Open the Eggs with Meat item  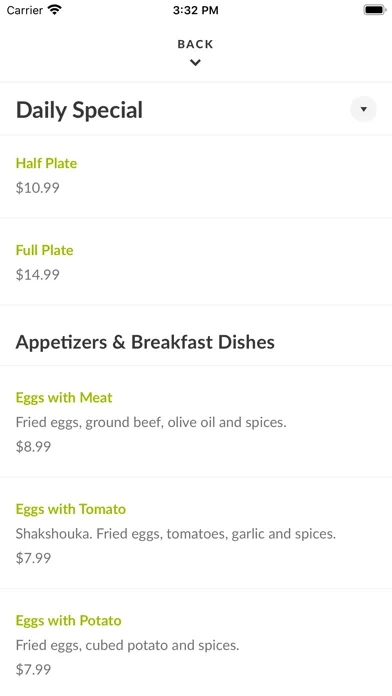196,422
